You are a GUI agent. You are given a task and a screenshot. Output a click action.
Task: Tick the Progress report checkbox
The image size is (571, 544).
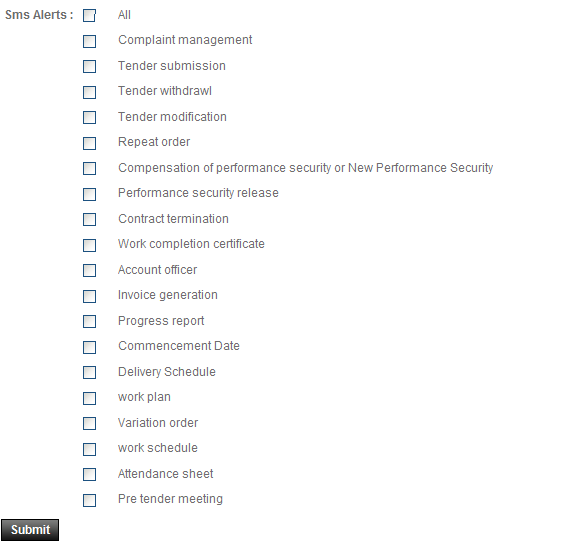[89, 322]
